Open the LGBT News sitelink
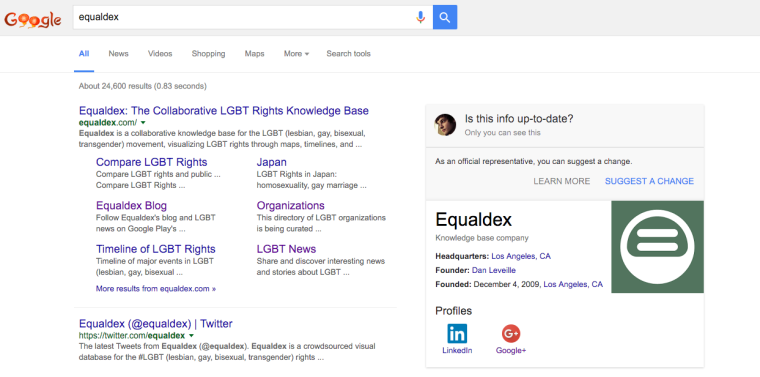The height and width of the screenshot is (377, 760). coord(286,249)
